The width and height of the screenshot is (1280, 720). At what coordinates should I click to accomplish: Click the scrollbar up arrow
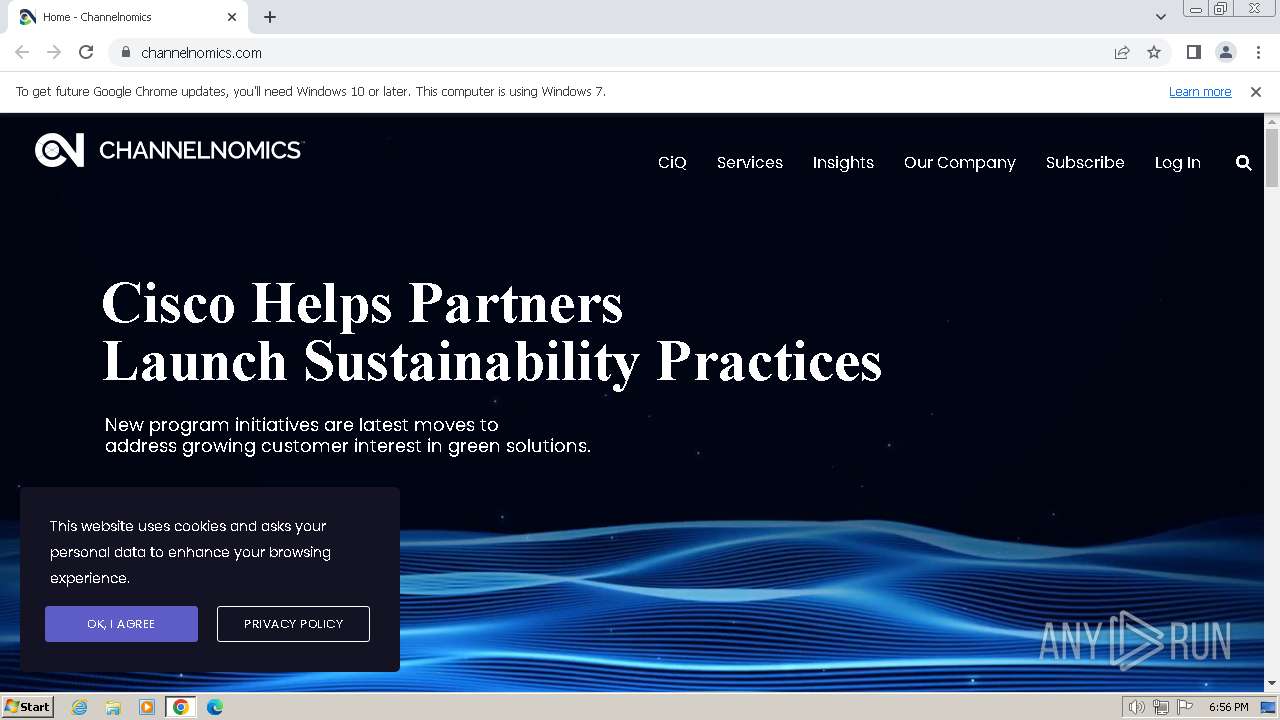tap(1272, 120)
